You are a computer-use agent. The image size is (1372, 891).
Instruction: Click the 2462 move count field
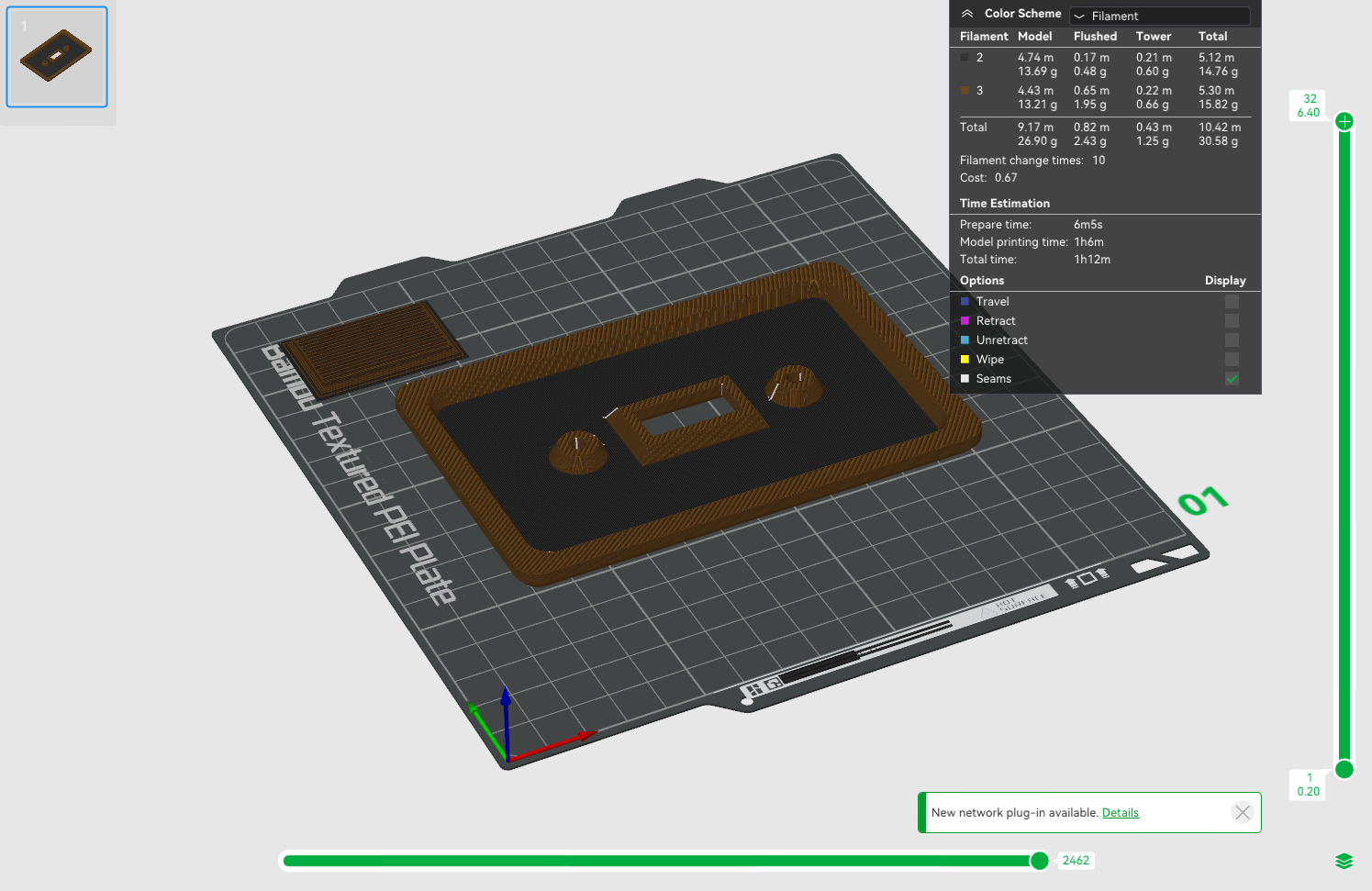point(1076,861)
